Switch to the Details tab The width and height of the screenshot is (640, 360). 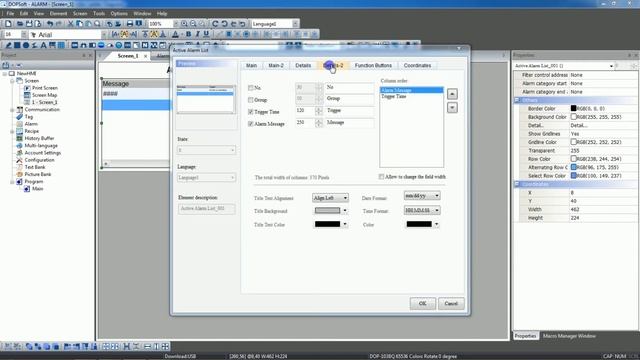(x=303, y=65)
